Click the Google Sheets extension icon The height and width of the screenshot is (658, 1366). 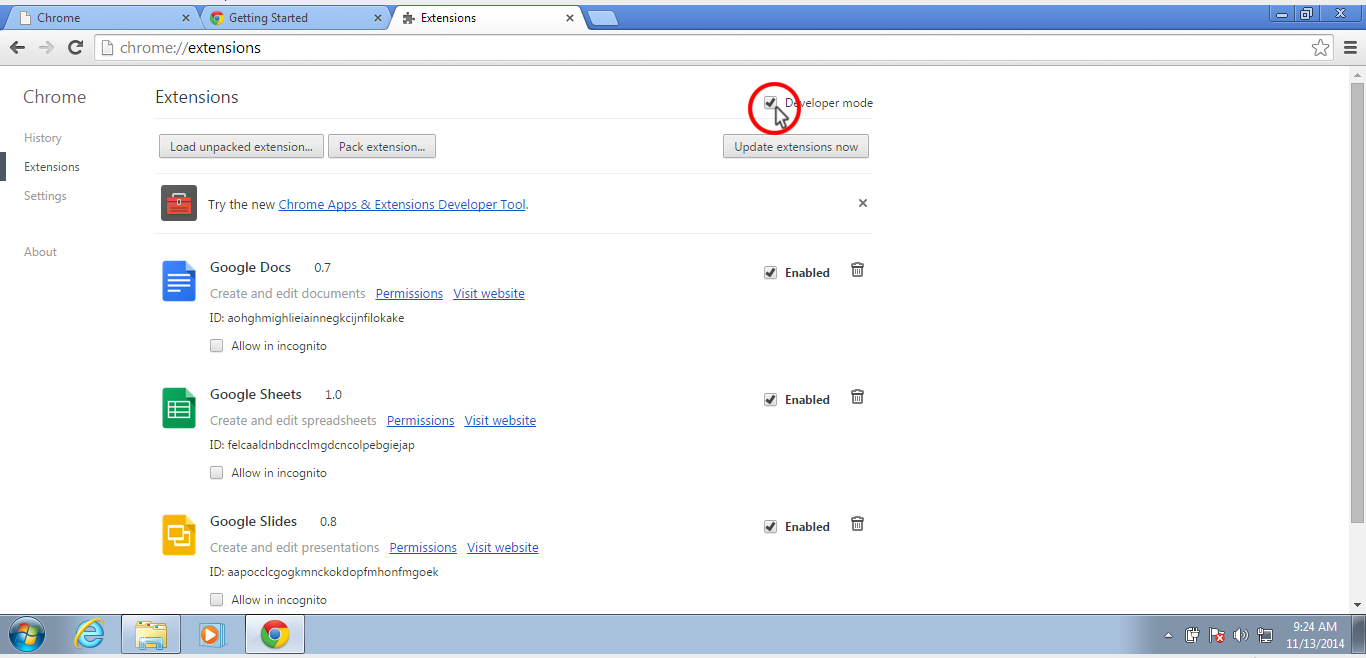click(x=179, y=407)
